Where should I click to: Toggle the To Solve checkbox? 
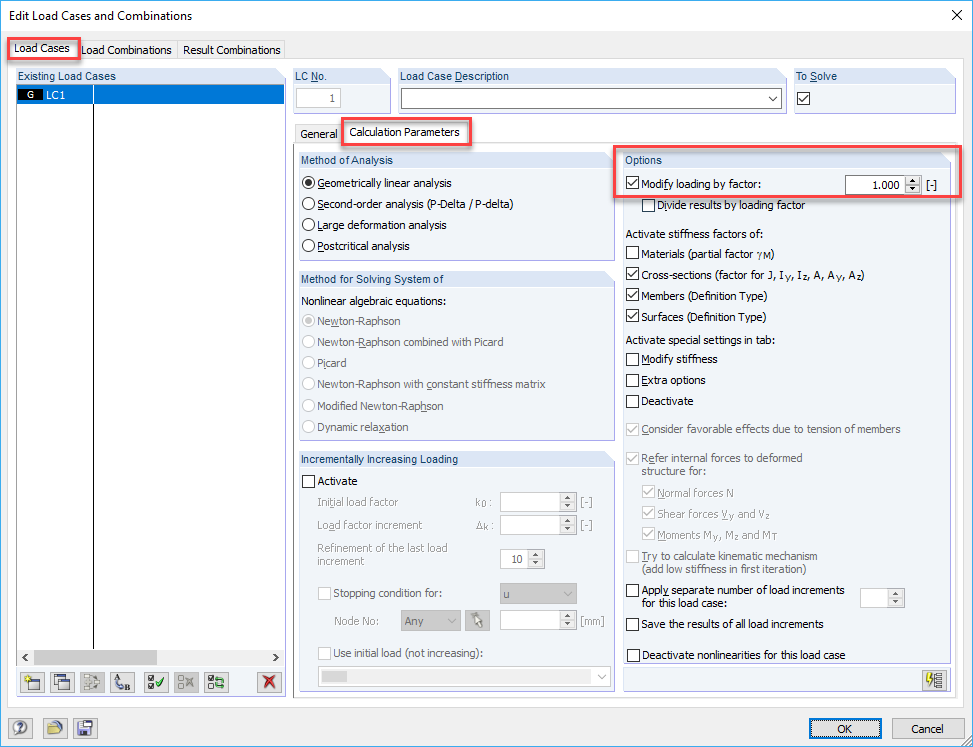coord(804,99)
